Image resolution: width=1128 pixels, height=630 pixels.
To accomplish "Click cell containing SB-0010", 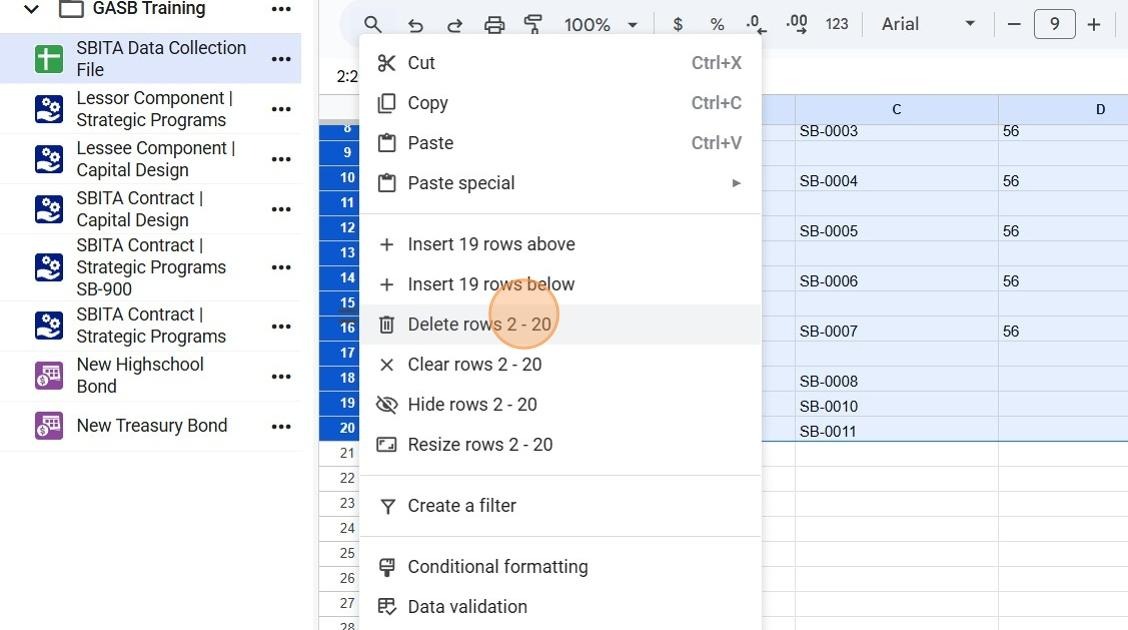I will pos(896,406).
